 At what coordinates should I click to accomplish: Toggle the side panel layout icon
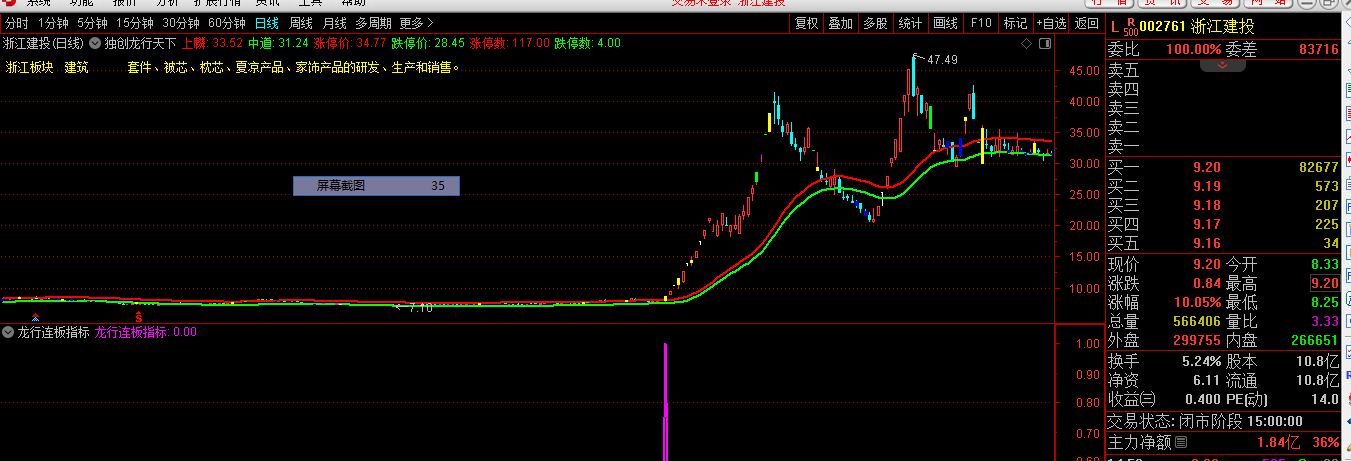[1044, 44]
